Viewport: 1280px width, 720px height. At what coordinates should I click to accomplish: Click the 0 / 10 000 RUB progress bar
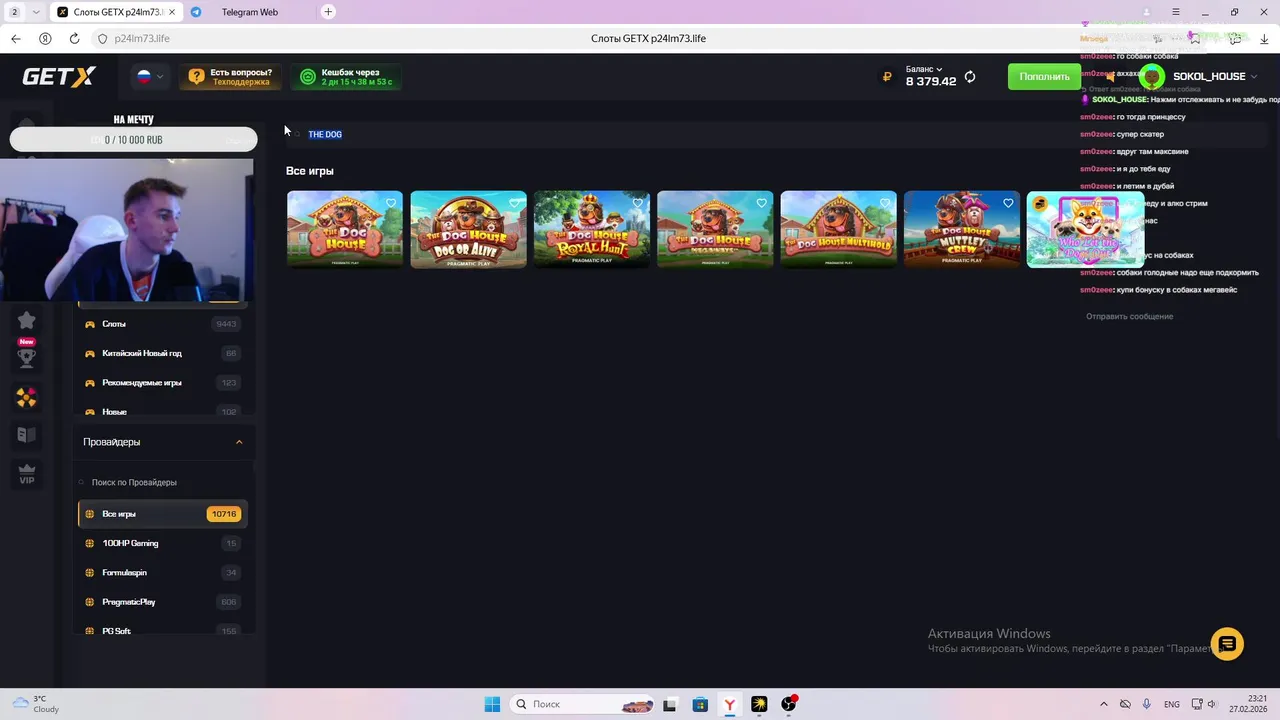pyautogui.click(x=133, y=140)
